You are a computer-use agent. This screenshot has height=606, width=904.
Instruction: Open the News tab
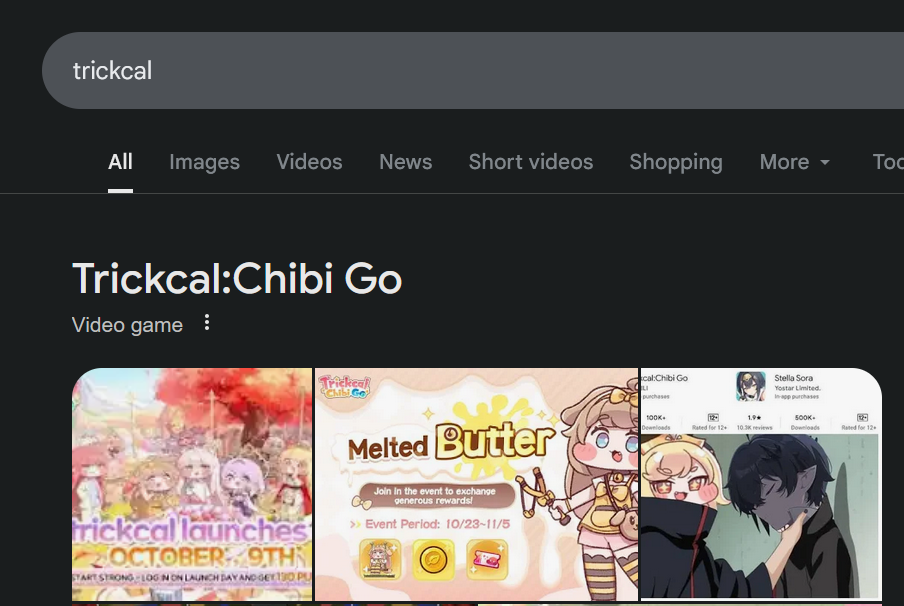(406, 162)
